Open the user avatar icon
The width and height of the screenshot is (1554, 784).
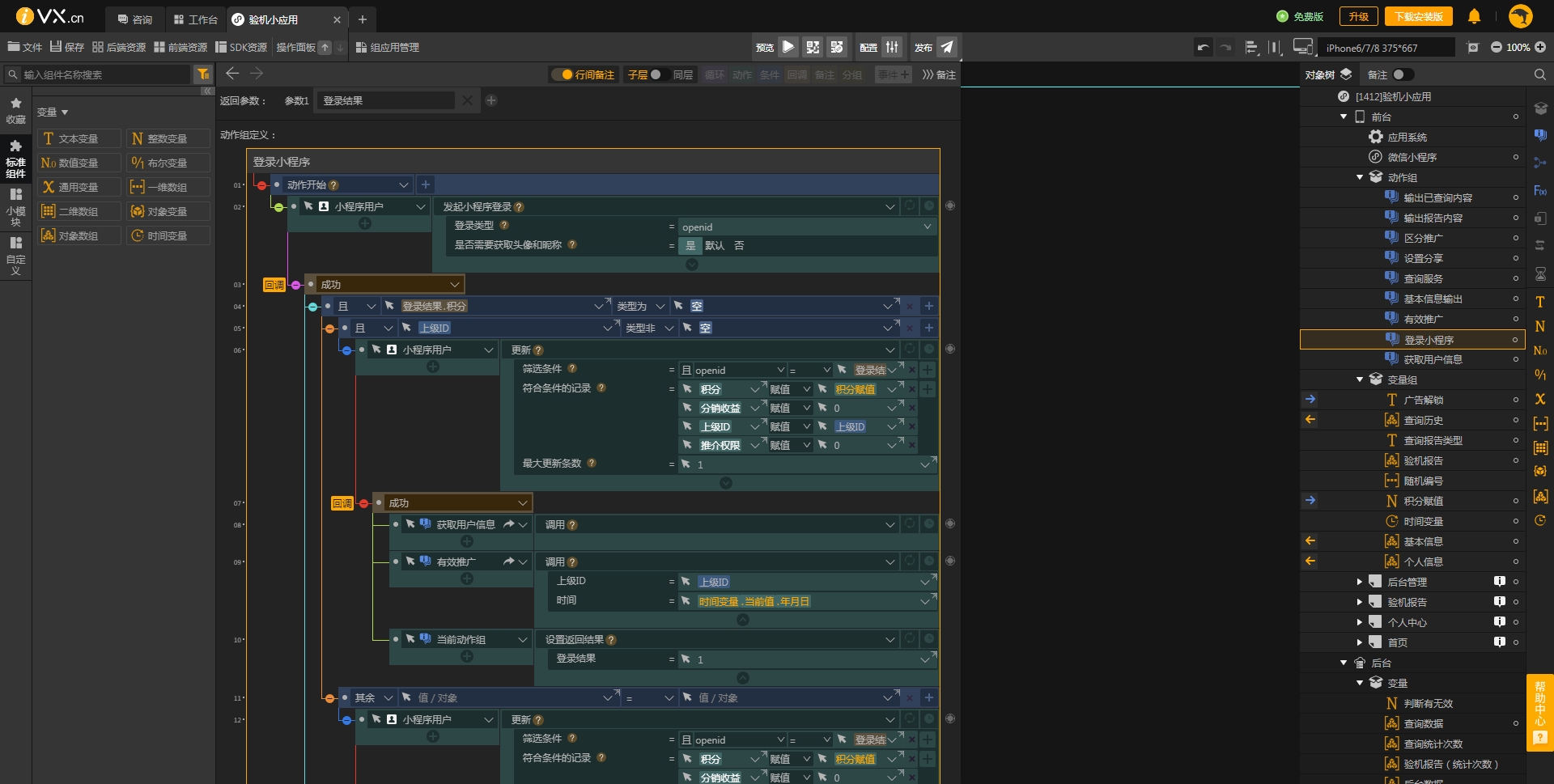point(1521,16)
